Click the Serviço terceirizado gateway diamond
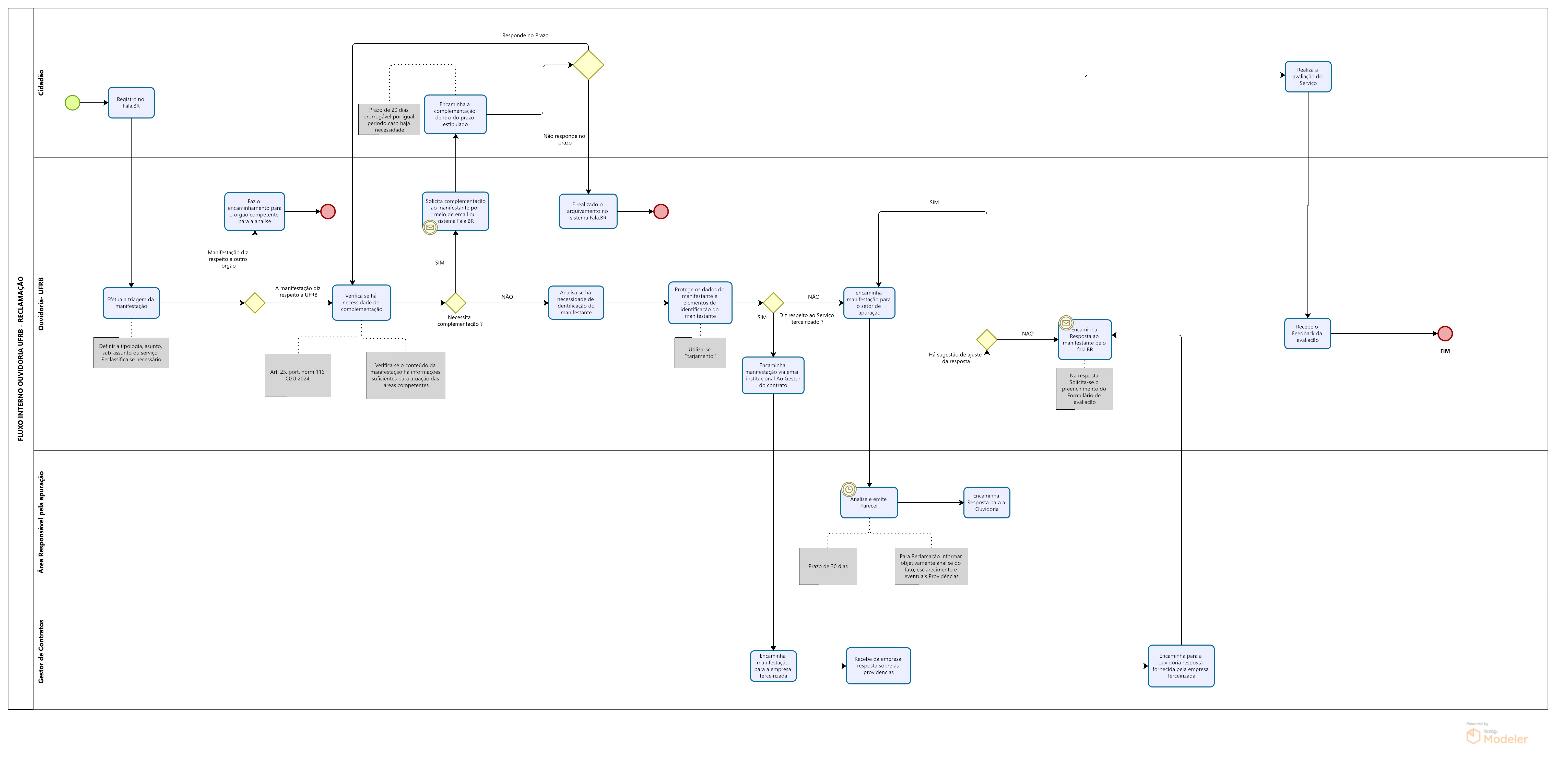 pyautogui.click(x=773, y=303)
